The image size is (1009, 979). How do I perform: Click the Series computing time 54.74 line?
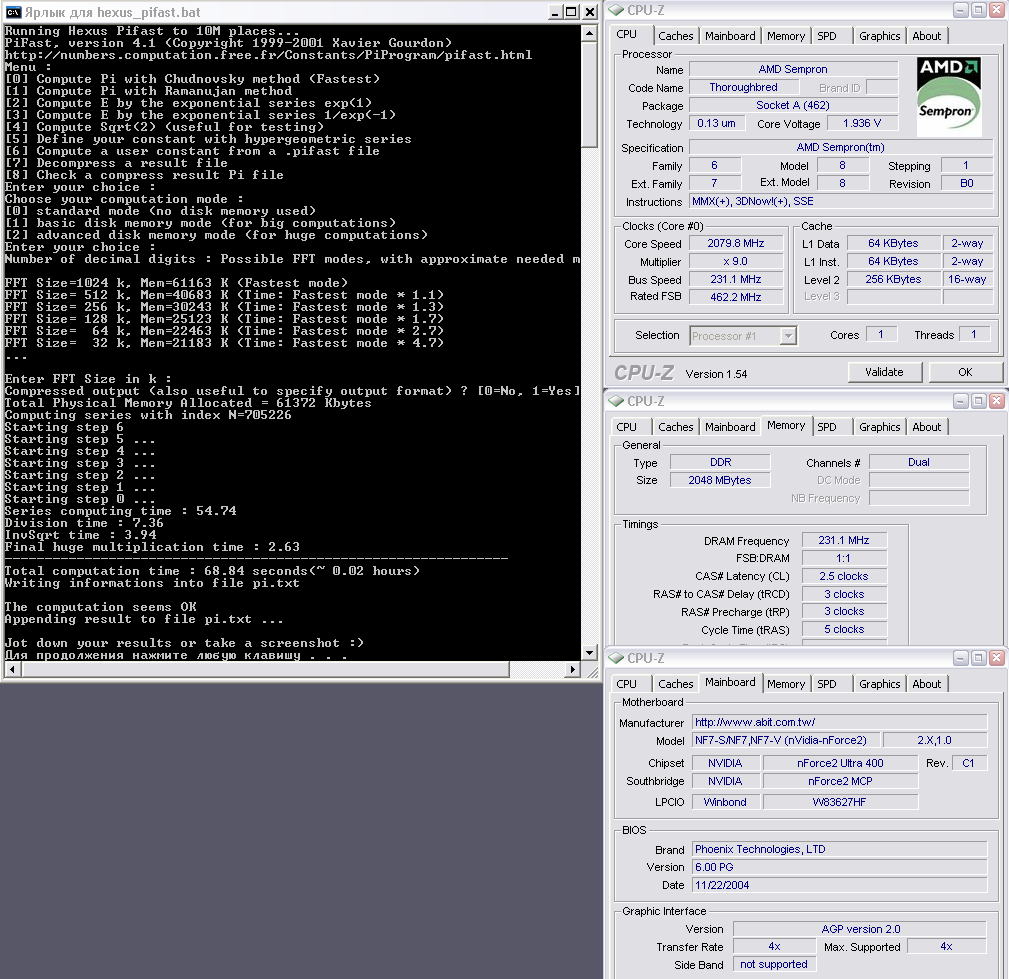coord(120,511)
